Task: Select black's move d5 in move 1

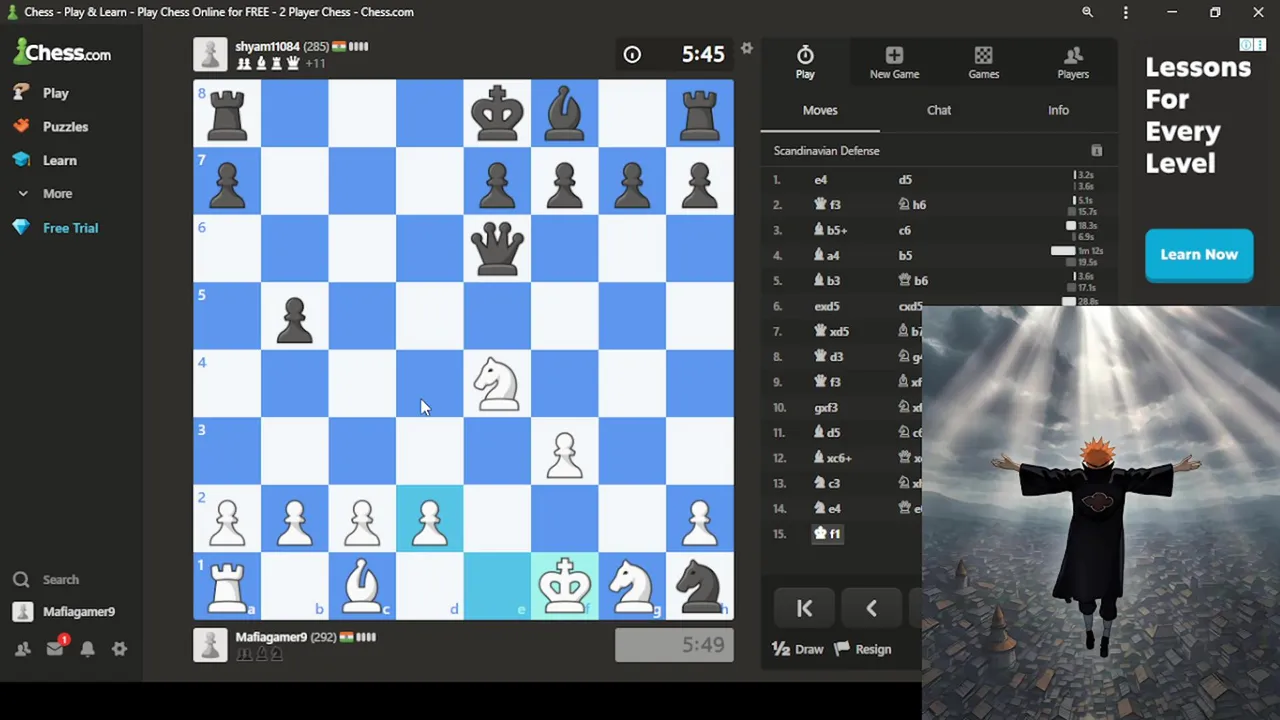Action: coord(905,180)
